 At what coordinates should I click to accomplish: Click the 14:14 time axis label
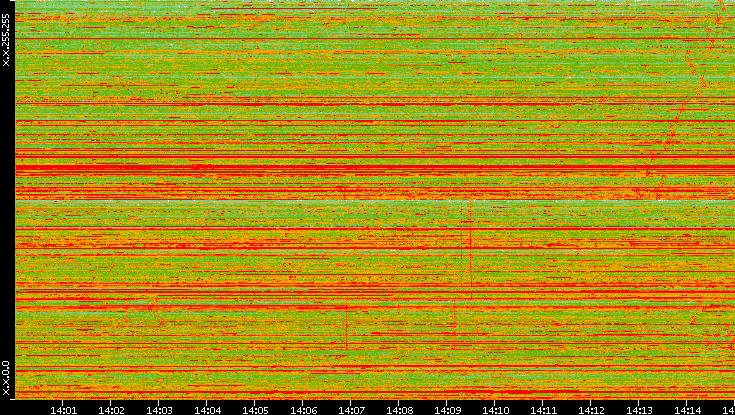[687, 410]
